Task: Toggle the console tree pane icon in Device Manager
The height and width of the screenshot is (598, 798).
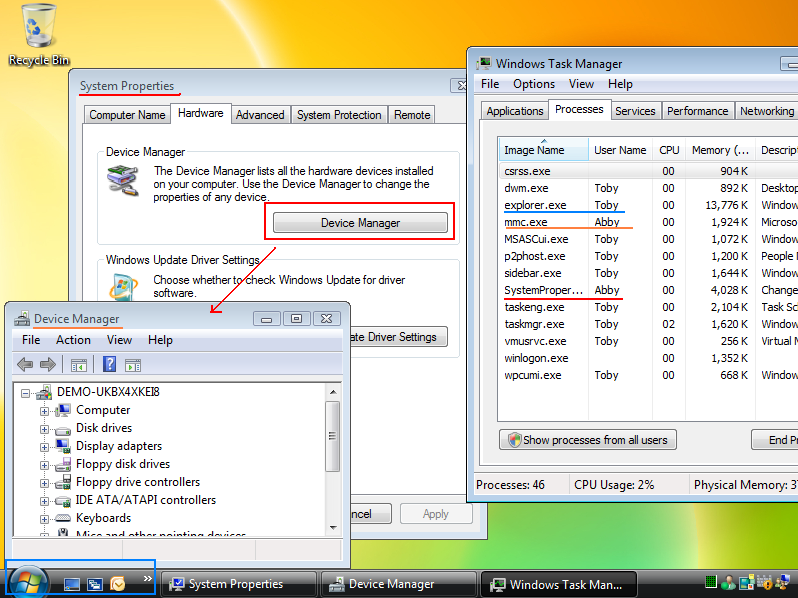Action: click(x=79, y=365)
